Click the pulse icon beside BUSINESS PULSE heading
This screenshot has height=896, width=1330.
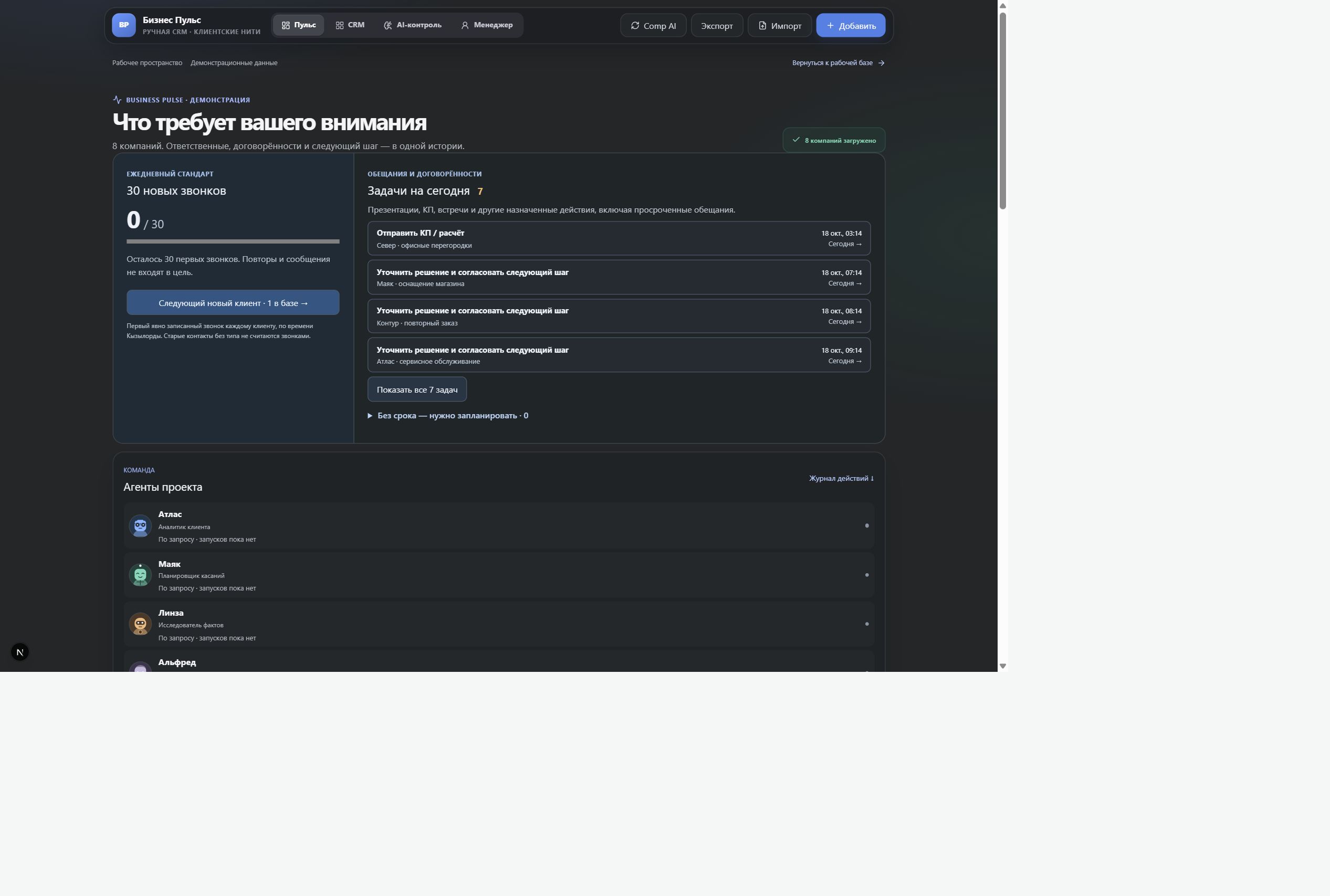[117, 99]
